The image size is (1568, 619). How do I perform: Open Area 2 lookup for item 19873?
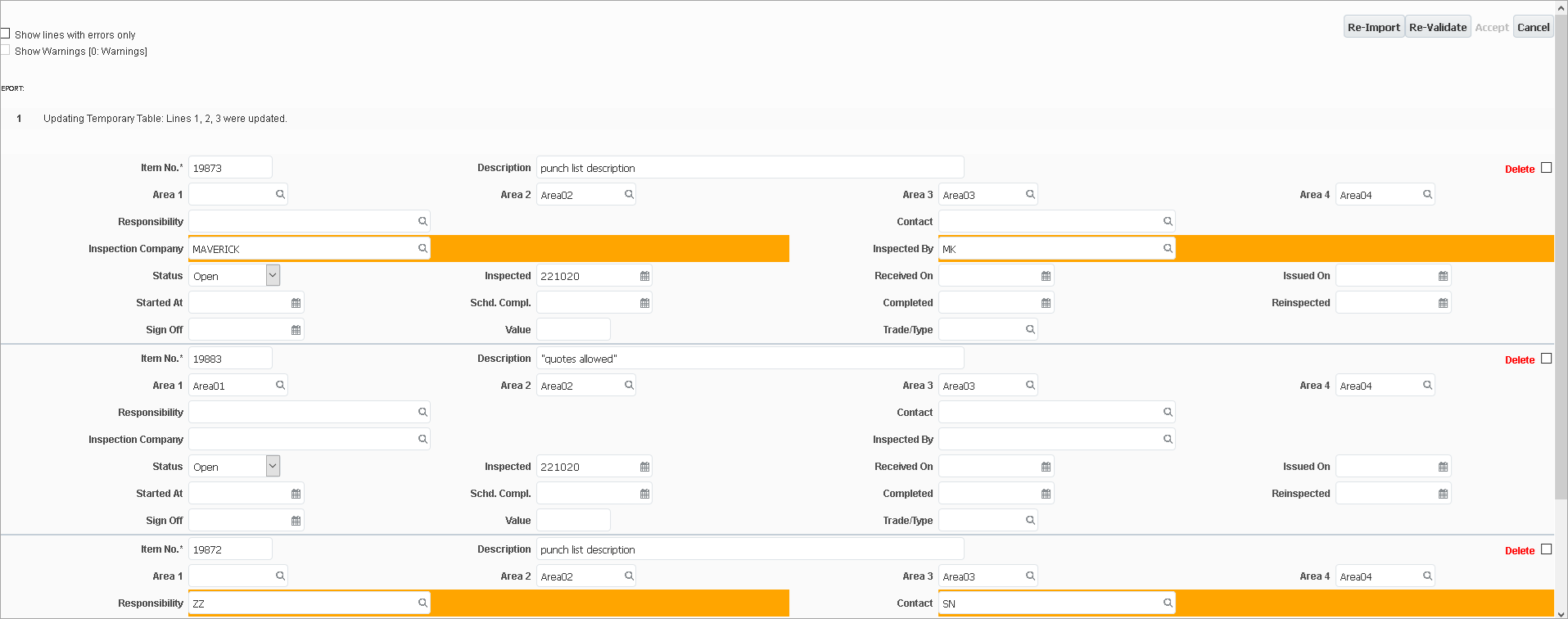click(629, 194)
